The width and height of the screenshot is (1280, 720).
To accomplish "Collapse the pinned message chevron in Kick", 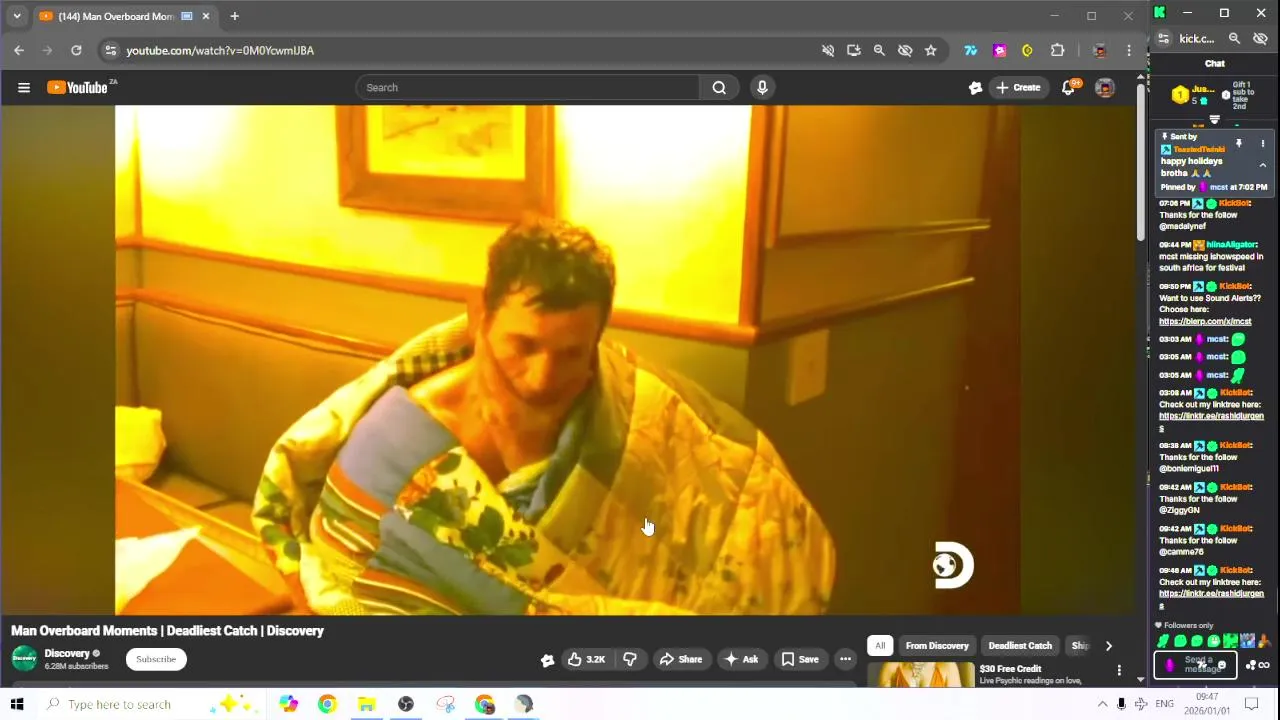I will click(1262, 166).
